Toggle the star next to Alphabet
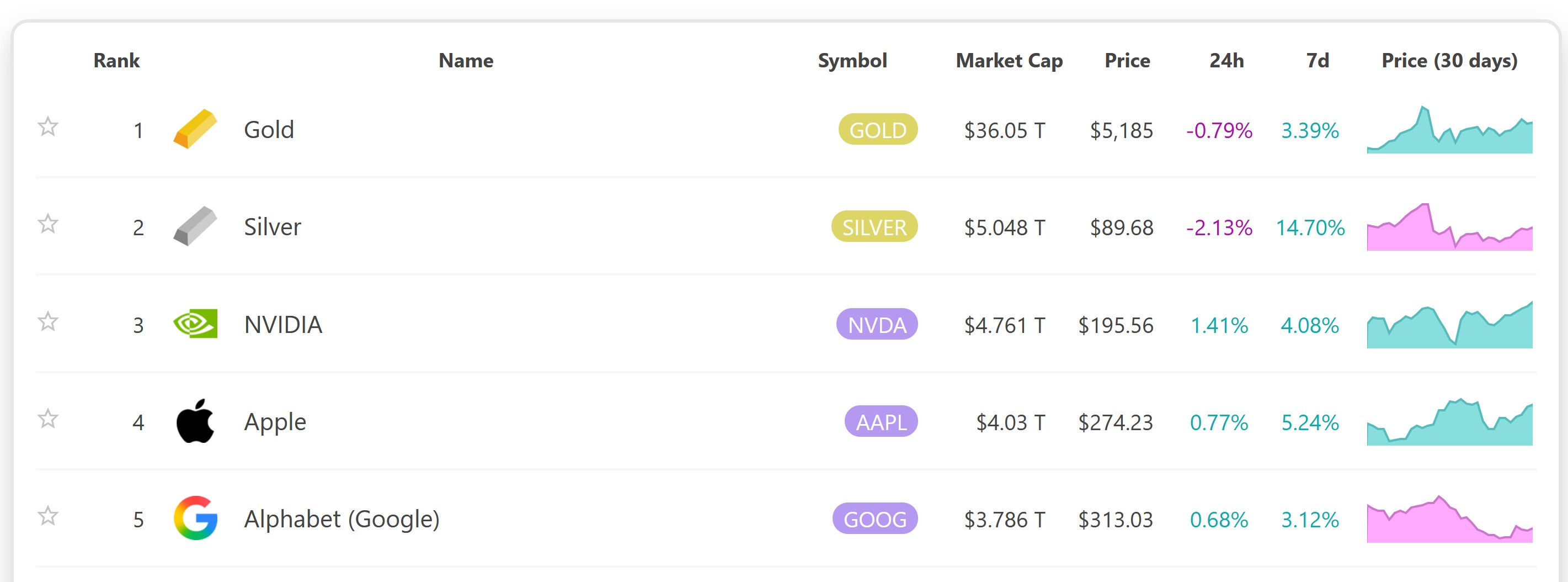This screenshot has width=1568, height=582. (48, 516)
